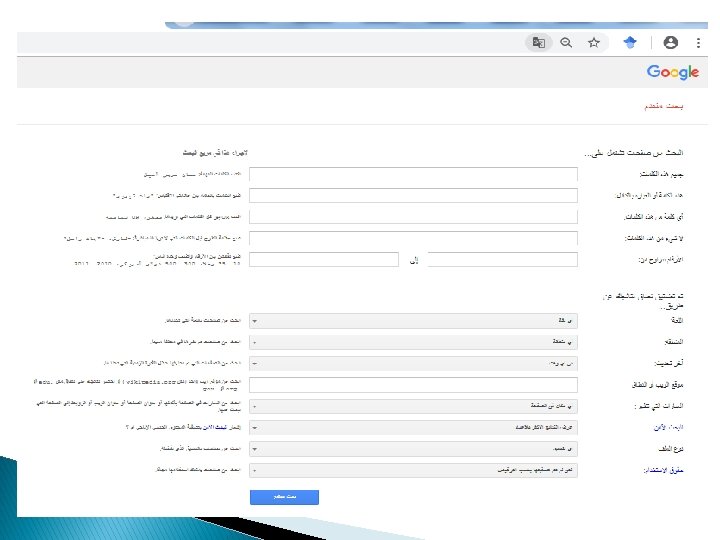
Task: Open the Chrome three-dot menu
Action: [x=698, y=43]
